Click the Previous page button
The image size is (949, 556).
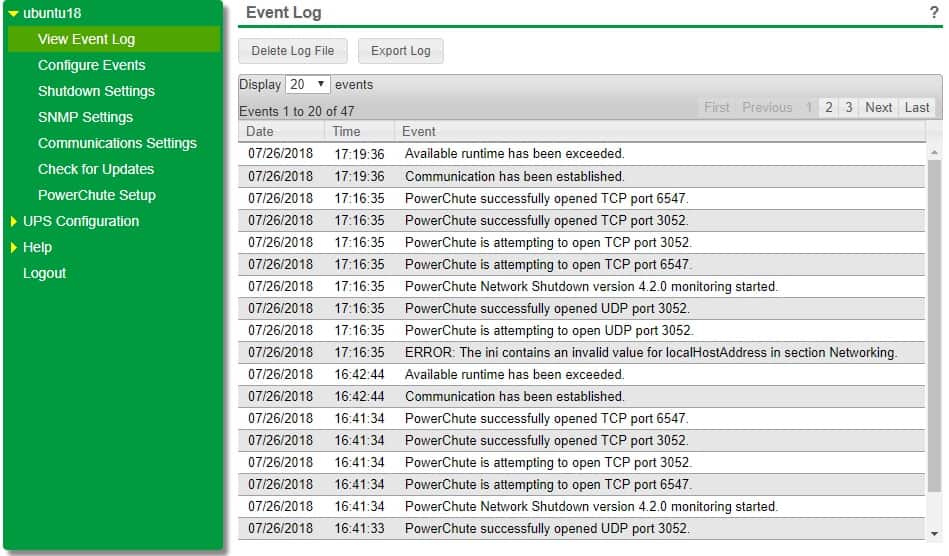767,108
